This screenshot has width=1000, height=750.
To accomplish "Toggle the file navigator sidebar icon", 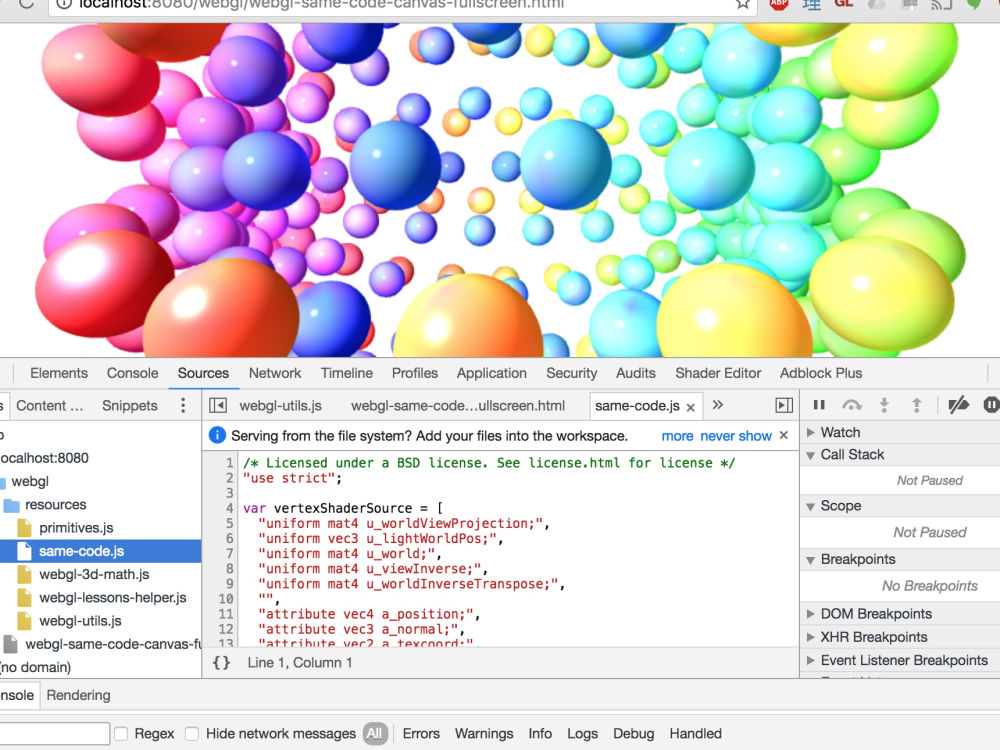I will 218,406.
